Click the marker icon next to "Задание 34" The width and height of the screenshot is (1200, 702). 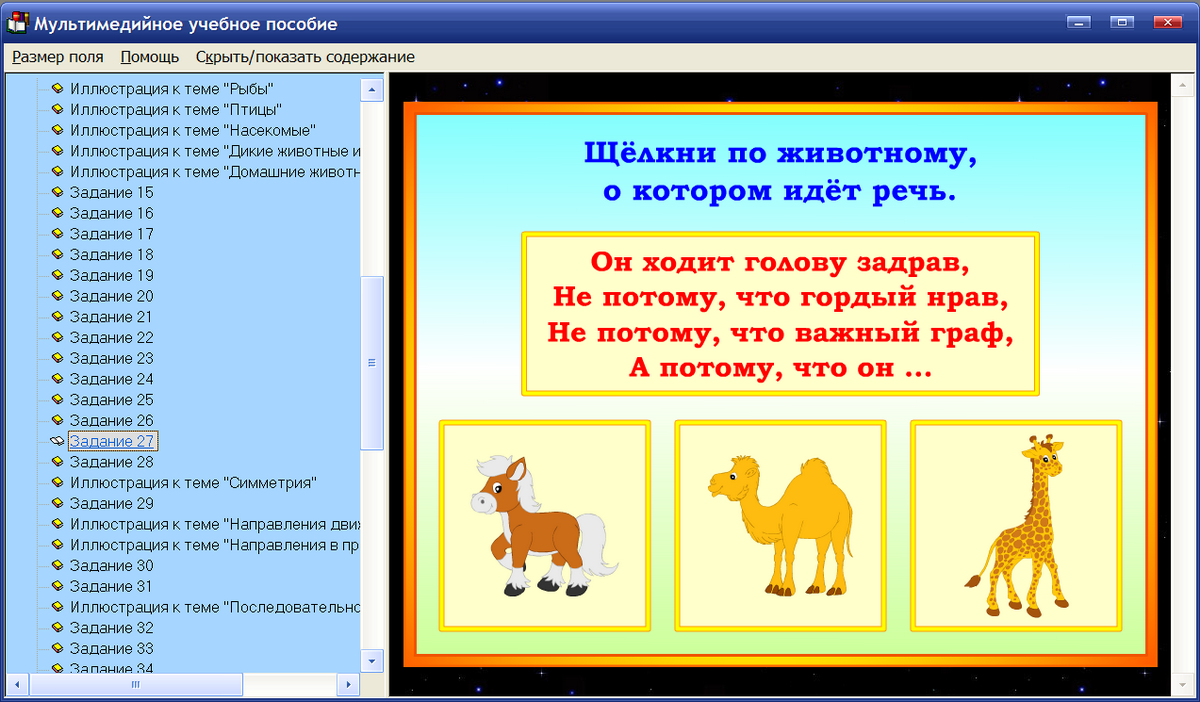57,668
